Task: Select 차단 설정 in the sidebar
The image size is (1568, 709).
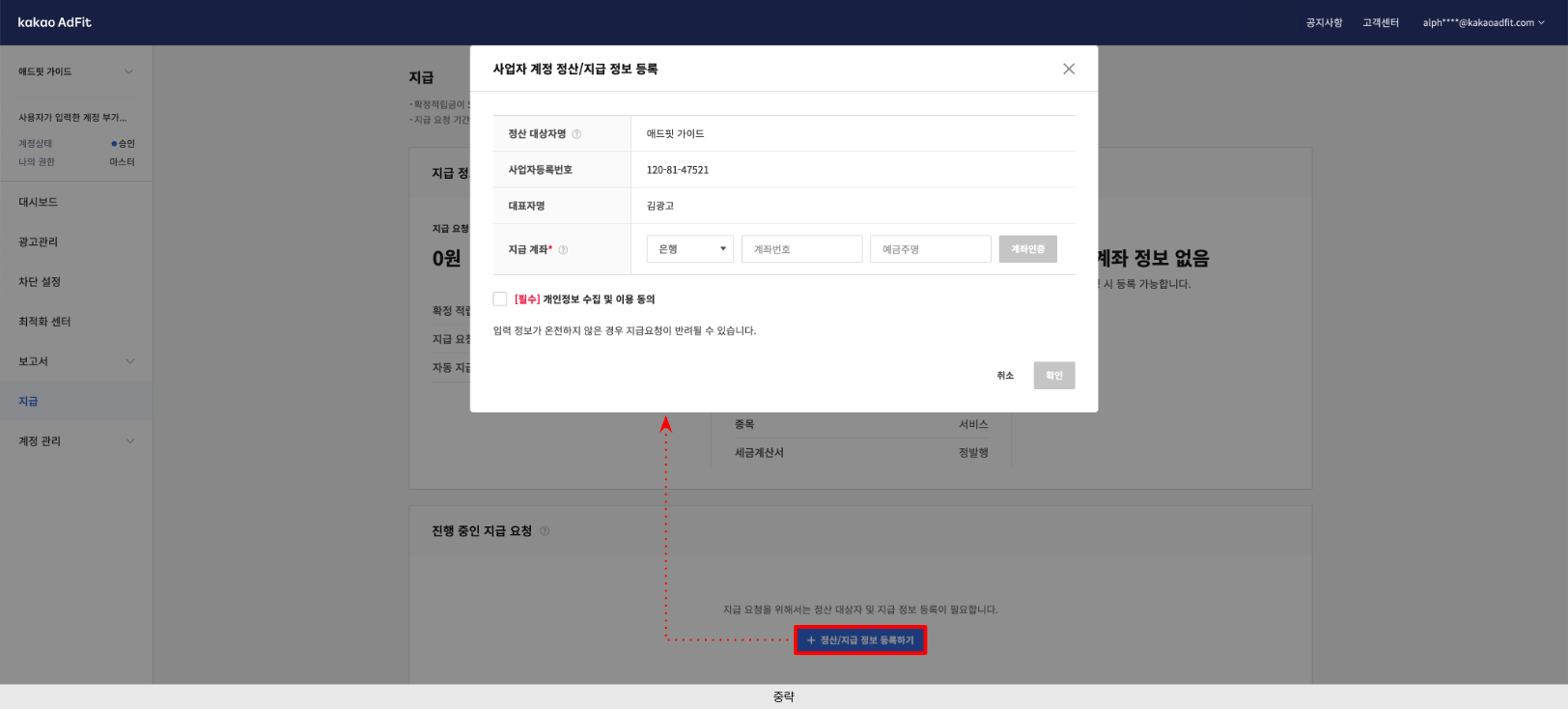Action: (x=40, y=282)
